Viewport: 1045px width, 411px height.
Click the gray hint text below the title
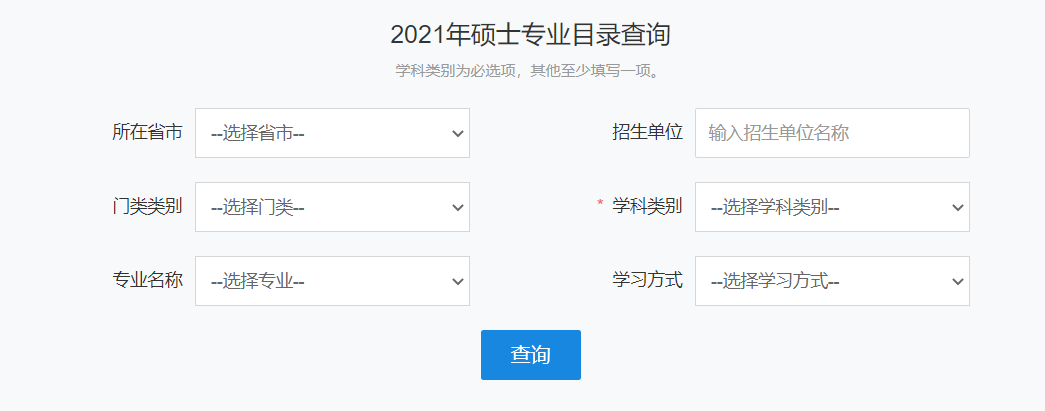530,72
